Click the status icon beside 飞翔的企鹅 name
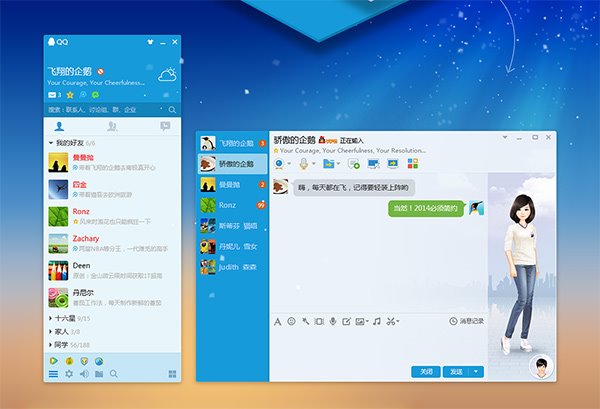 [x=100, y=71]
